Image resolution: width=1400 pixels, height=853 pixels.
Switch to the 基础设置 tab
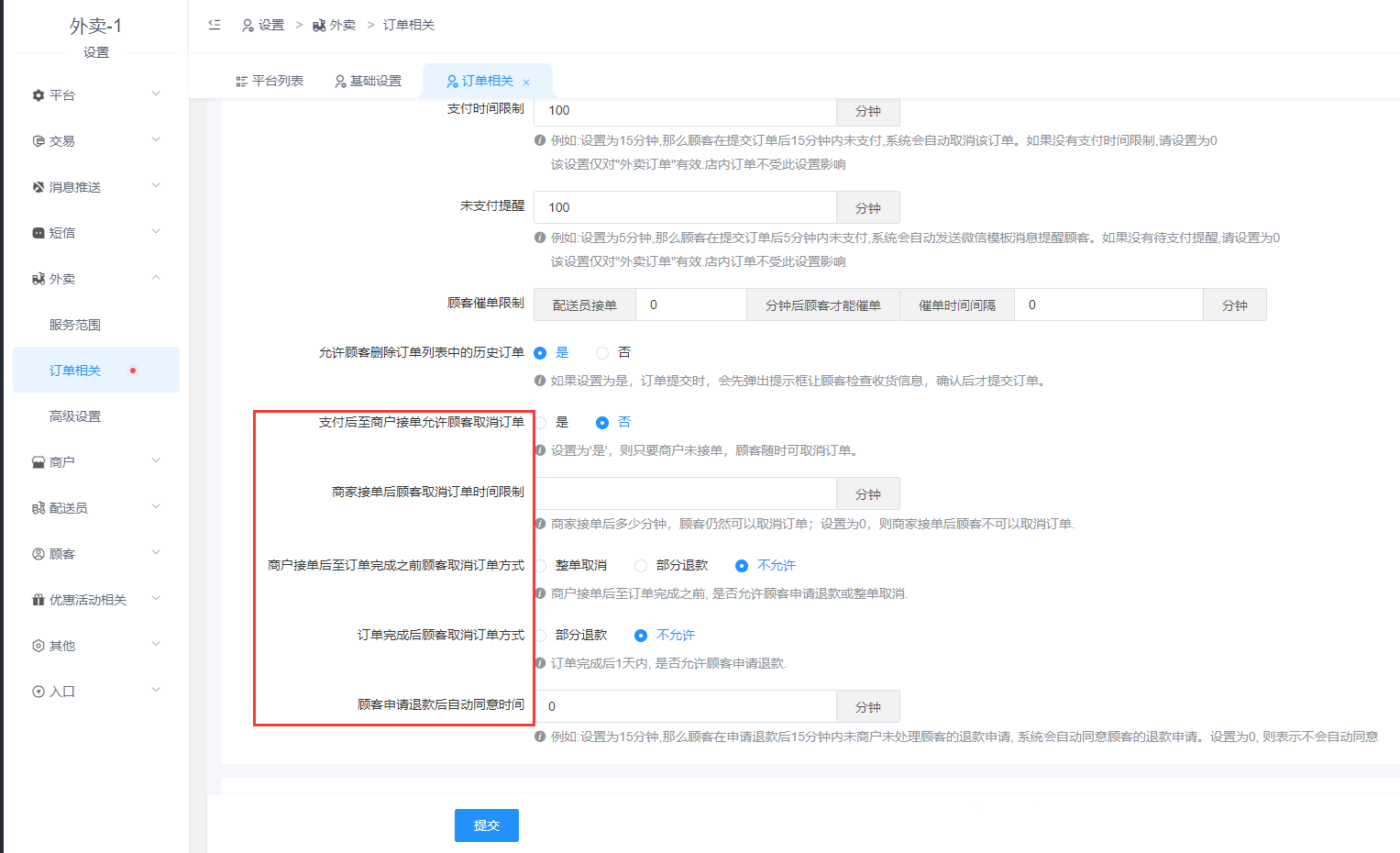pyautogui.click(x=368, y=81)
